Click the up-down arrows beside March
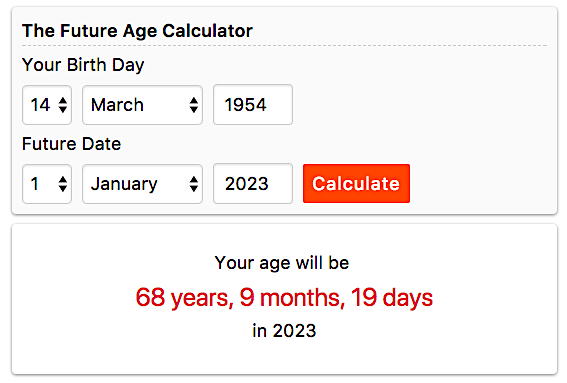Viewport: 567px width, 383px height. click(x=194, y=105)
